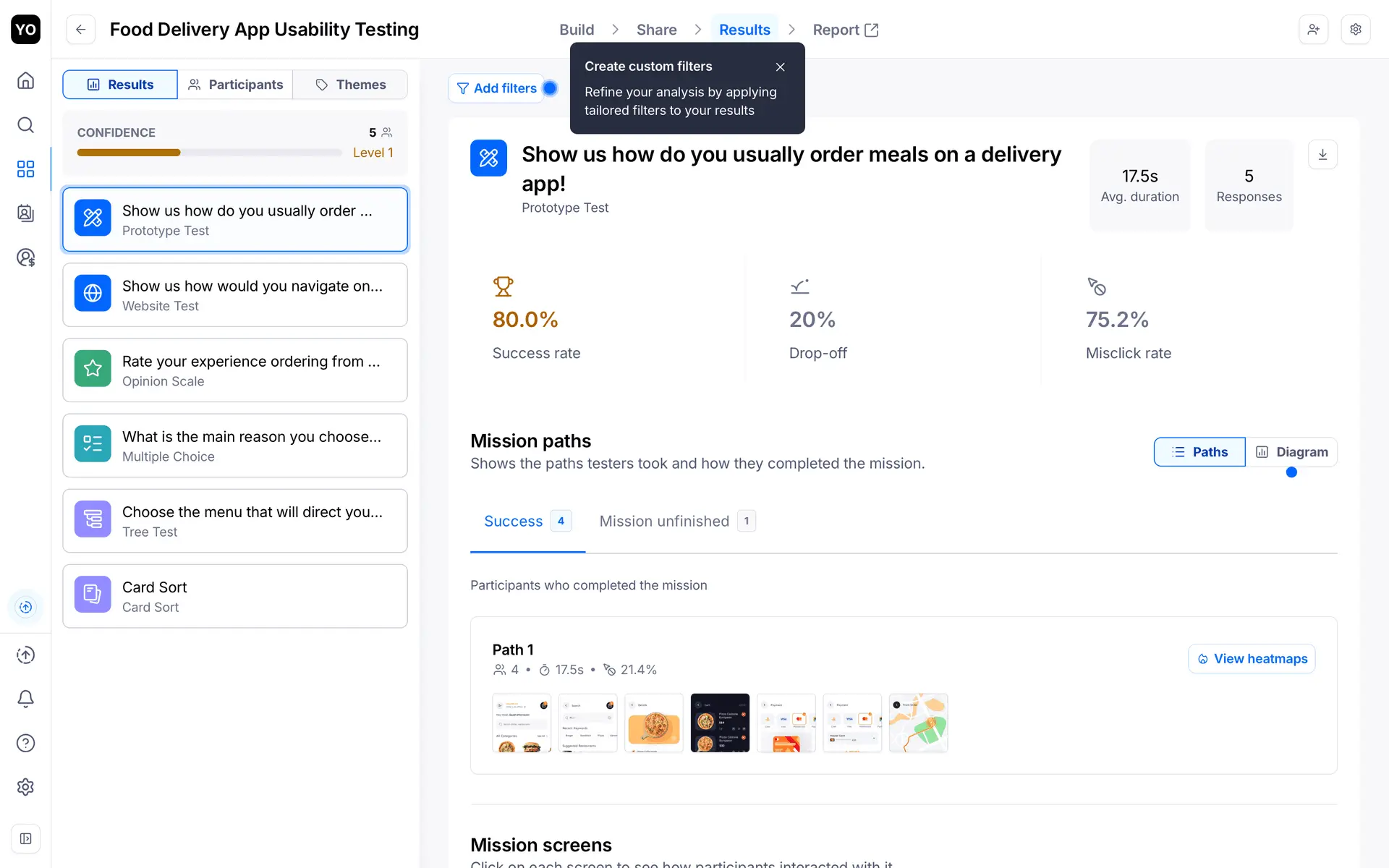Open search from the left sidebar
Screen dimensions: 1389x868
(x=25, y=125)
